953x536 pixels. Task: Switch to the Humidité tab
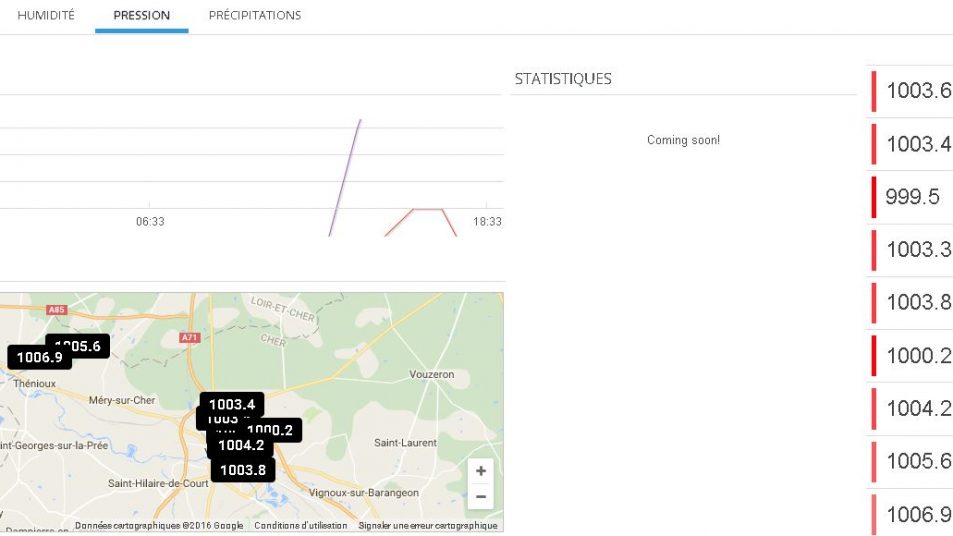[46, 16]
